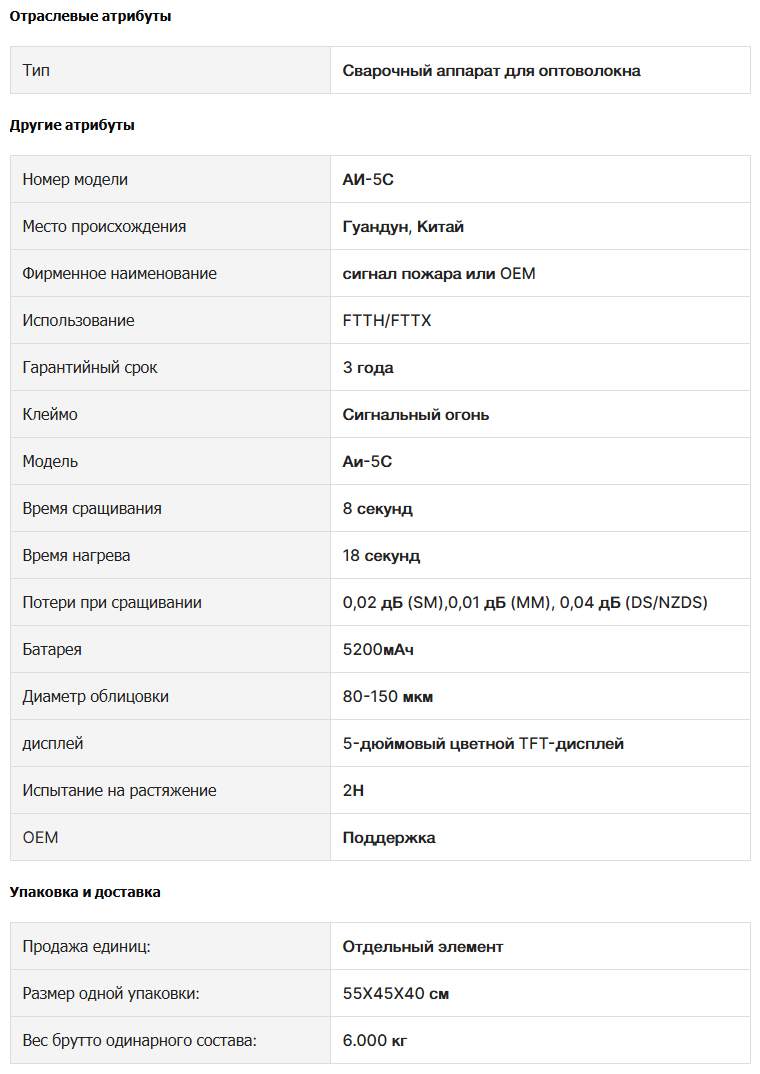The width and height of the screenshot is (760, 1074).
Task: Click the 'Гуандун, Китай' origin cell
Action: 403,227
